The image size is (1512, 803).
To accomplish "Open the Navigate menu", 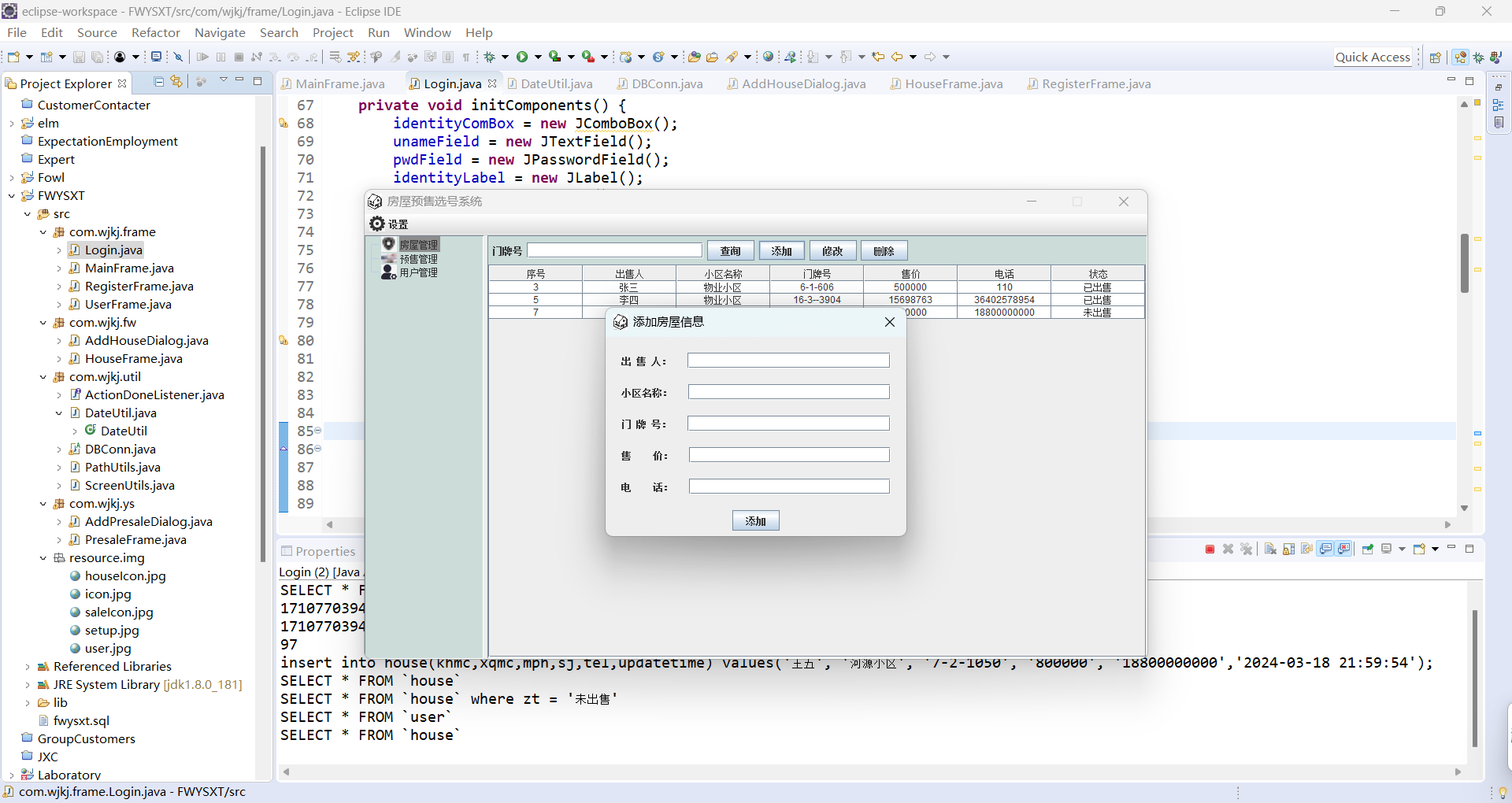I will coord(220,32).
